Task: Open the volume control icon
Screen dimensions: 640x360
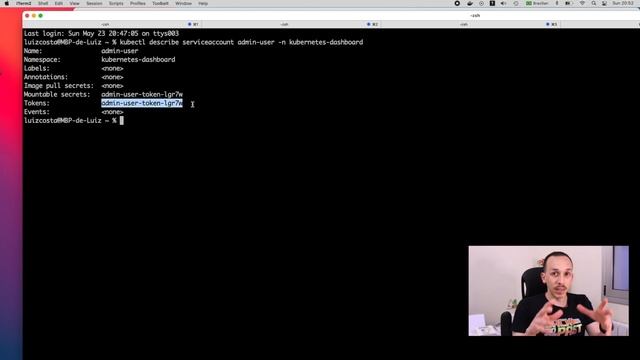Action: tap(504, 3)
